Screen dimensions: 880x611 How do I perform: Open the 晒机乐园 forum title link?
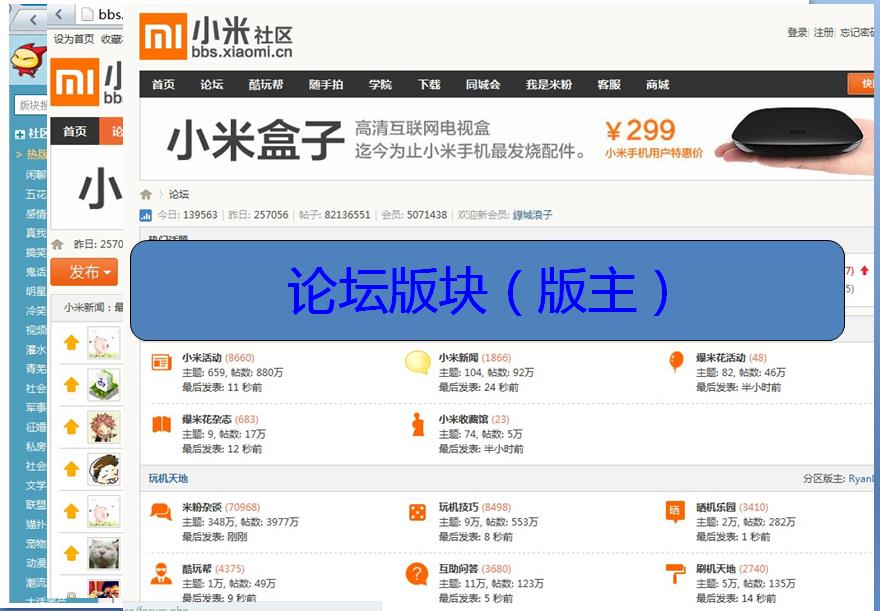[x=716, y=508]
